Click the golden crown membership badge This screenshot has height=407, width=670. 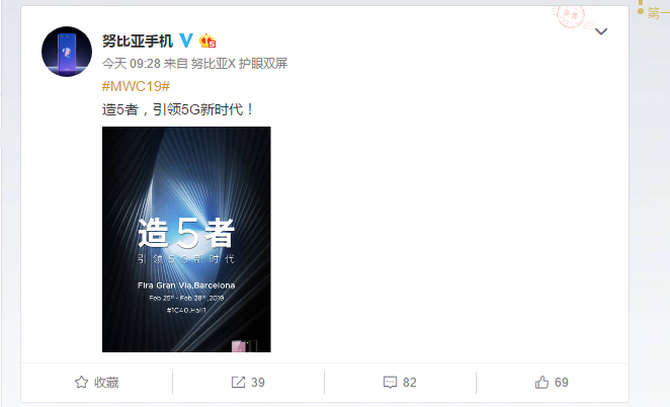pyautogui.click(x=208, y=41)
